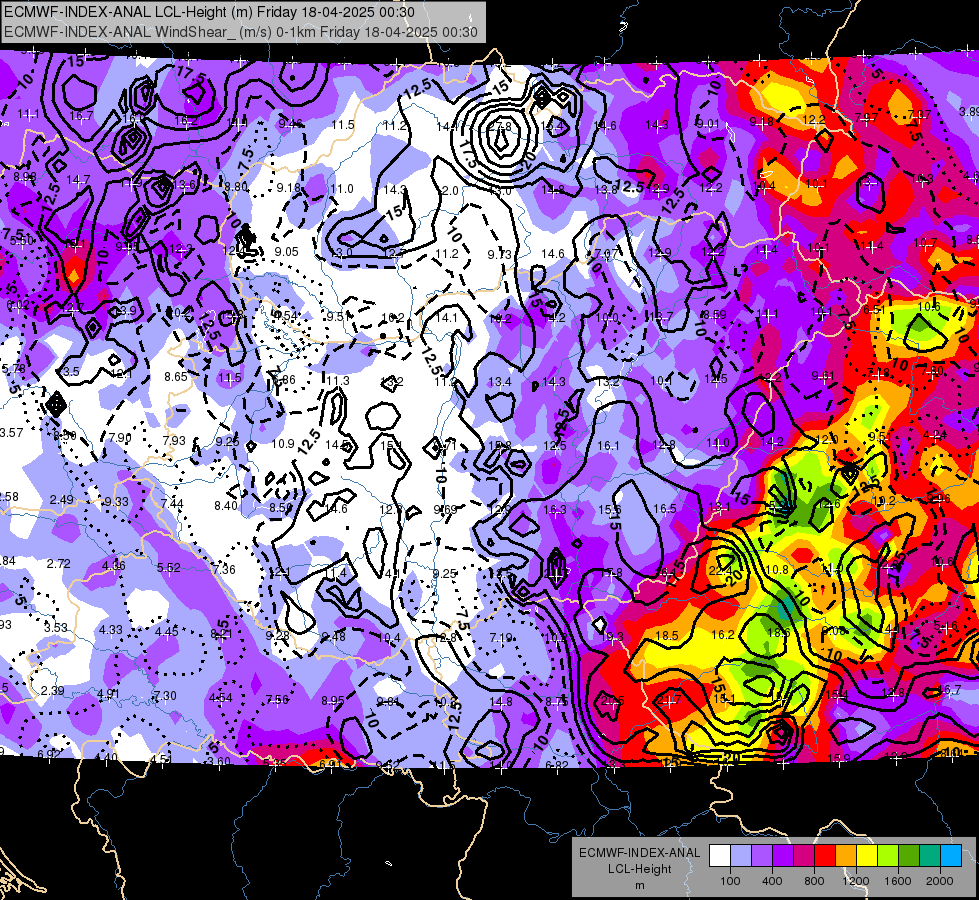Click the yellow legend swatch
Screen dimensions: 979x900
(x=867, y=856)
